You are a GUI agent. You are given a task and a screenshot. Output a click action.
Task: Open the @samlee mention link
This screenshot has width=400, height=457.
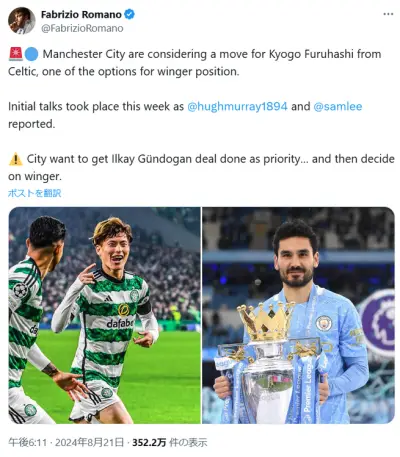click(338, 106)
